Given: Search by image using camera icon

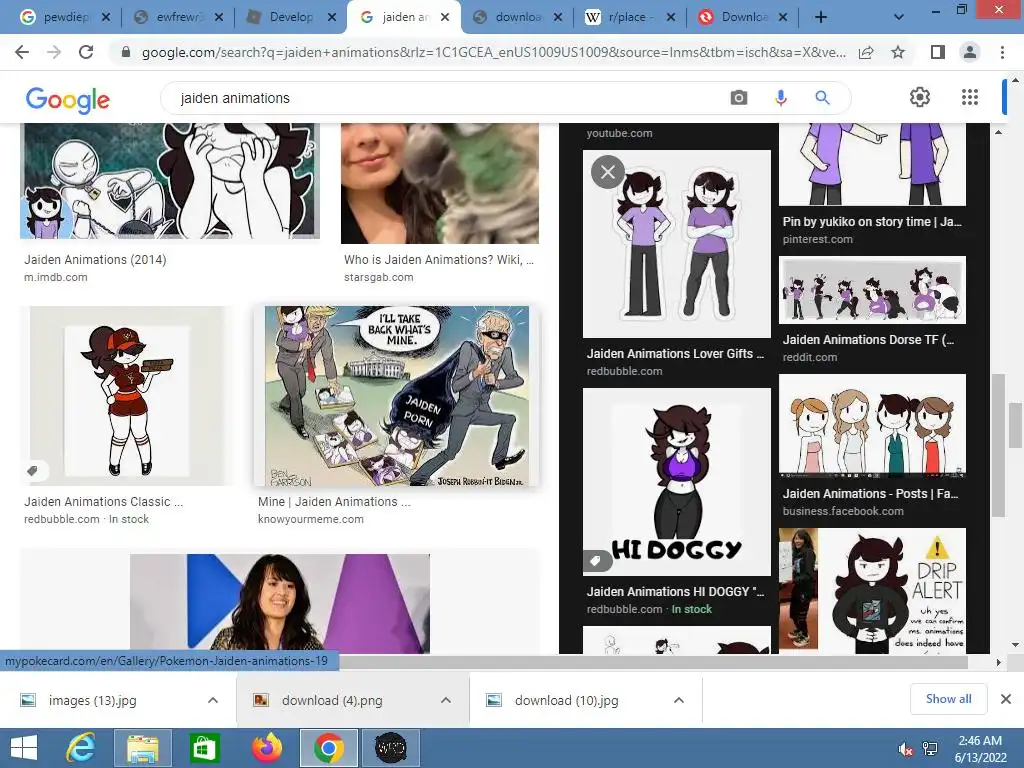Looking at the screenshot, I should (739, 98).
